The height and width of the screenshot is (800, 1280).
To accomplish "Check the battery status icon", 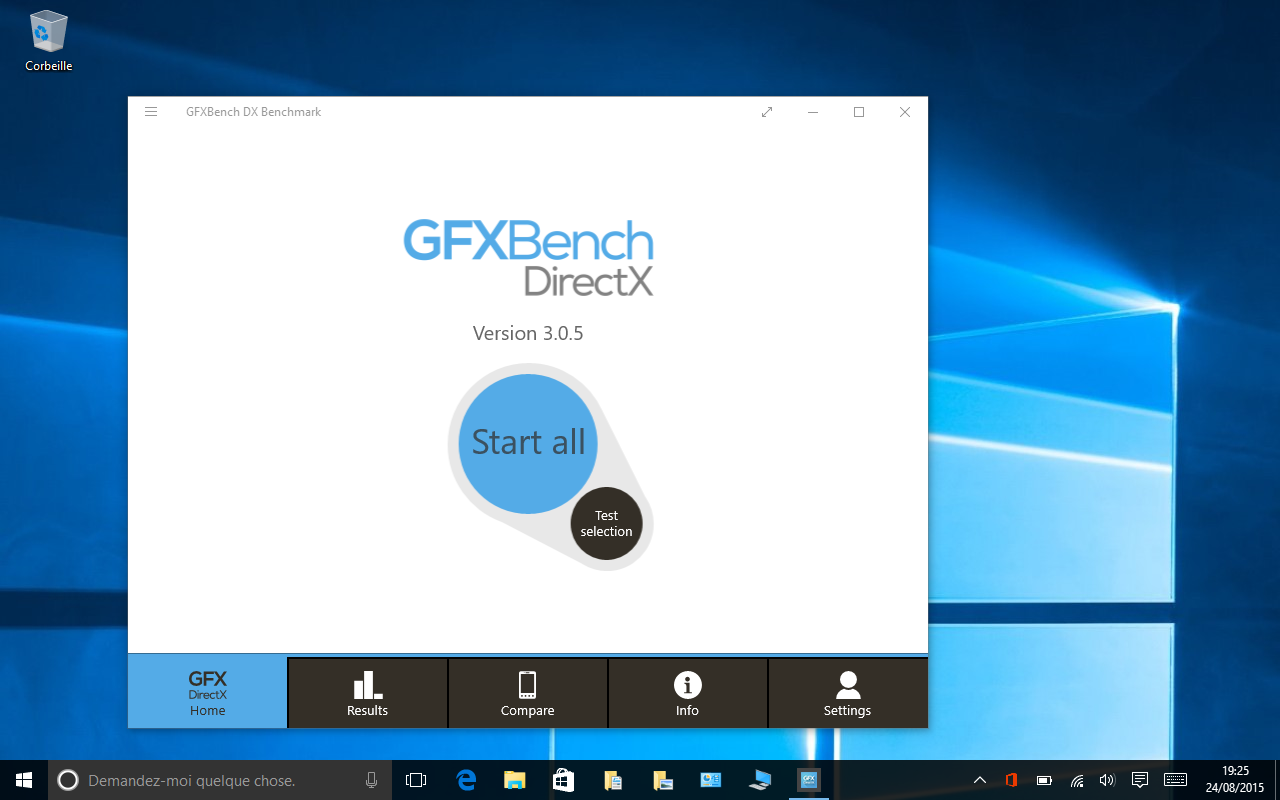I will (1044, 780).
